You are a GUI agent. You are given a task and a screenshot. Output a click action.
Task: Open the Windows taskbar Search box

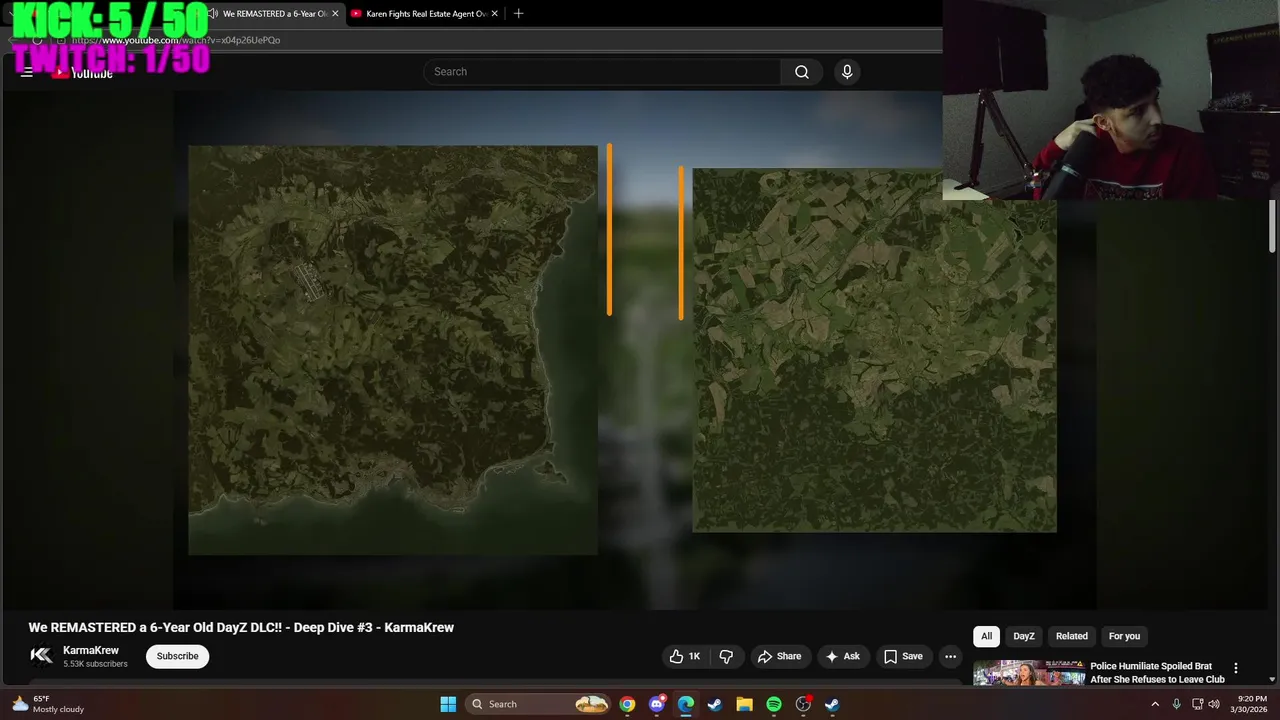[x=538, y=704]
